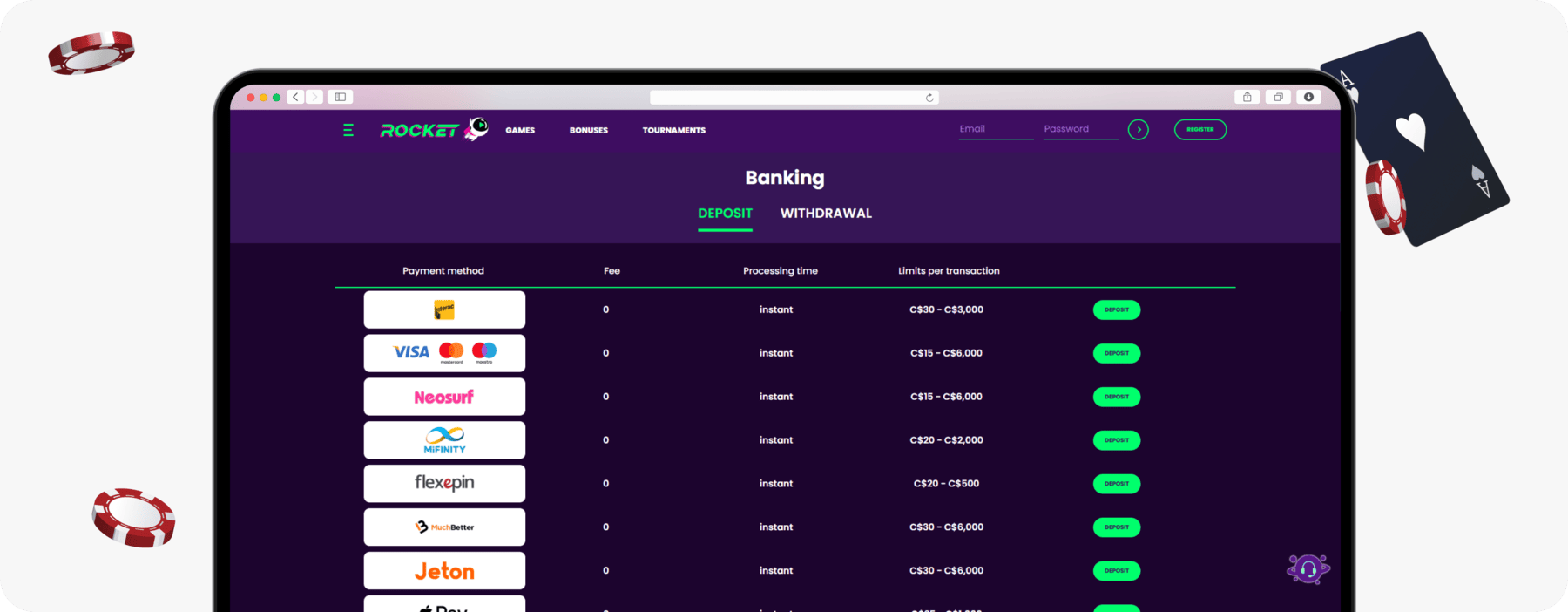The height and width of the screenshot is (612, 1568).
Task: Click Deposit button for Flexepin row
Action: (x=1117, y=484)
